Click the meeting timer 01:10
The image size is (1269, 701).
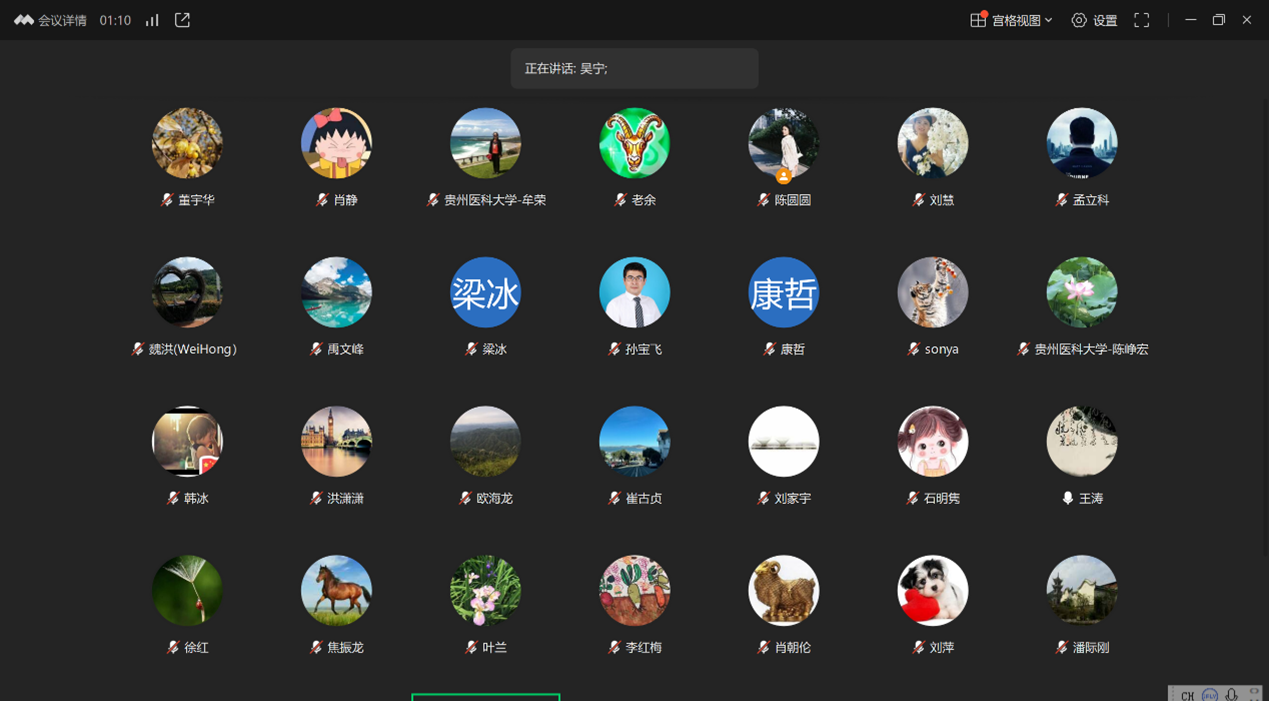tap(115, 20)
